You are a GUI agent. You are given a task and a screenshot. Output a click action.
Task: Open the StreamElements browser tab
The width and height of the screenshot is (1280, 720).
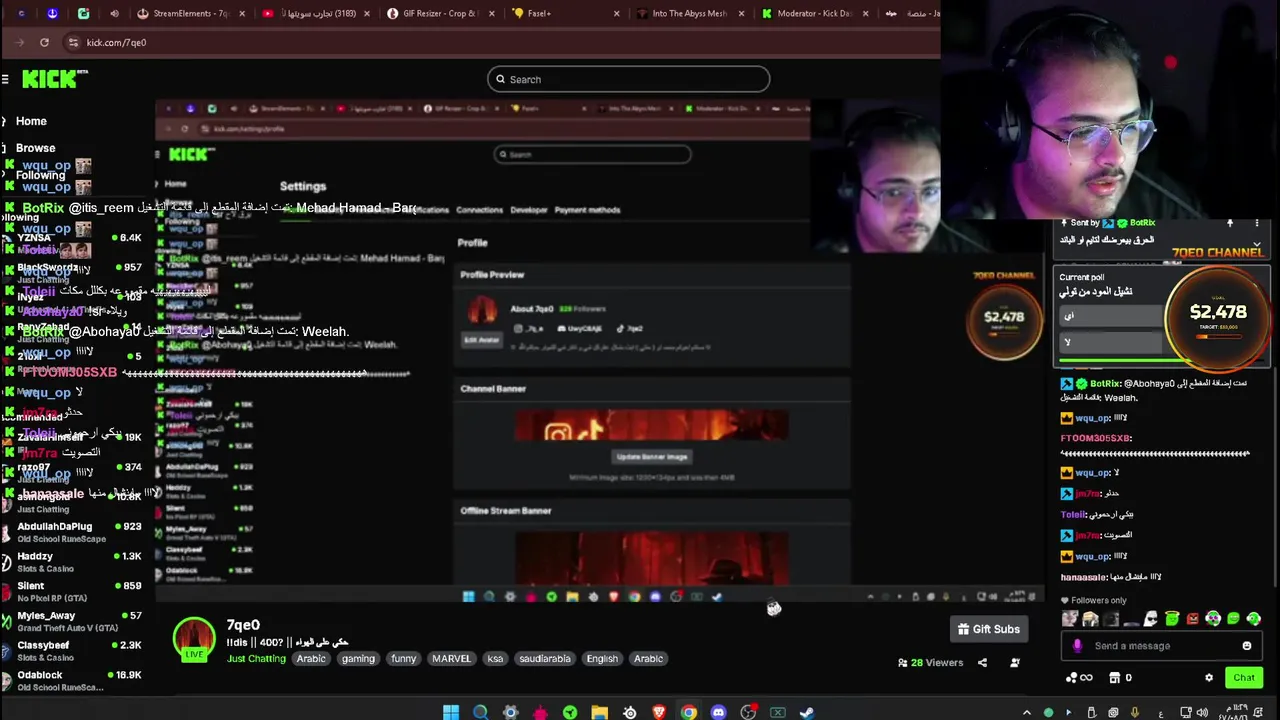coord(190,13)
